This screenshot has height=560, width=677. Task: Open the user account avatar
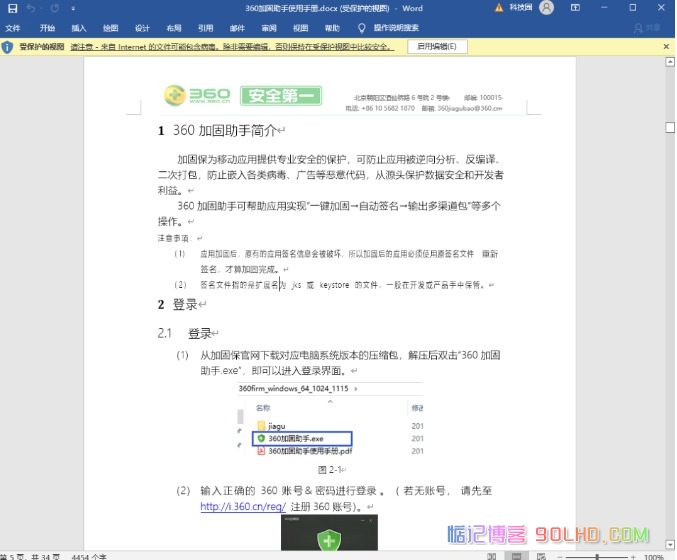pos(546,8)
